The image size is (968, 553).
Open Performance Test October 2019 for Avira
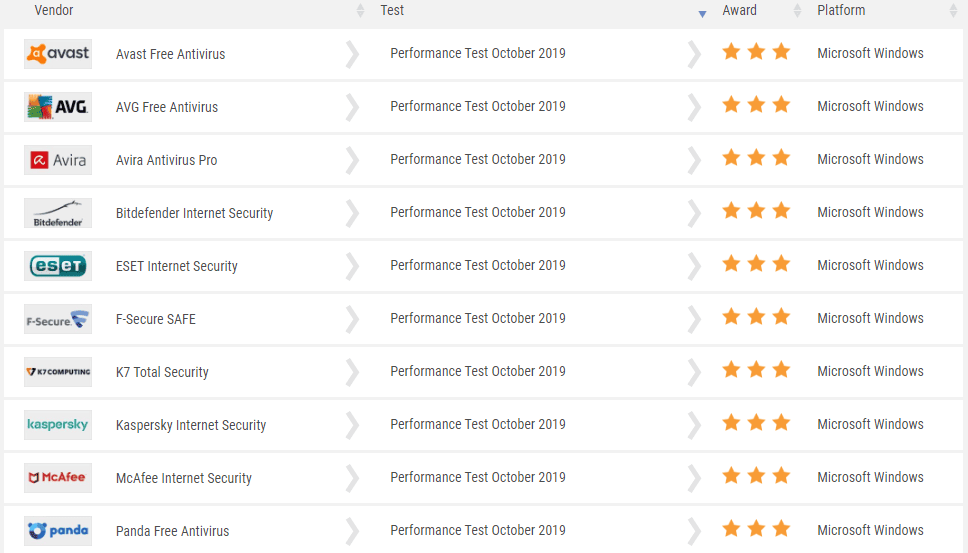tap(478, 160)
